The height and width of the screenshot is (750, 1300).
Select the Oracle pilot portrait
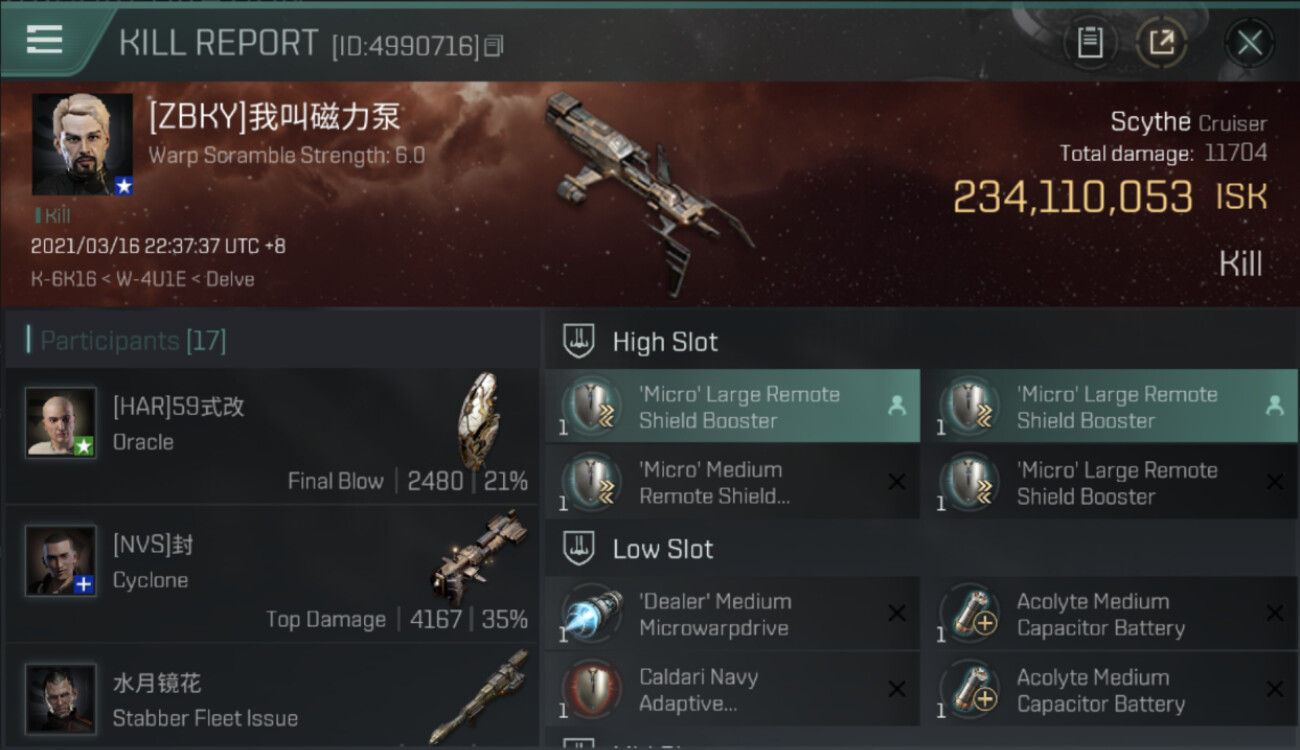(61, 422)
